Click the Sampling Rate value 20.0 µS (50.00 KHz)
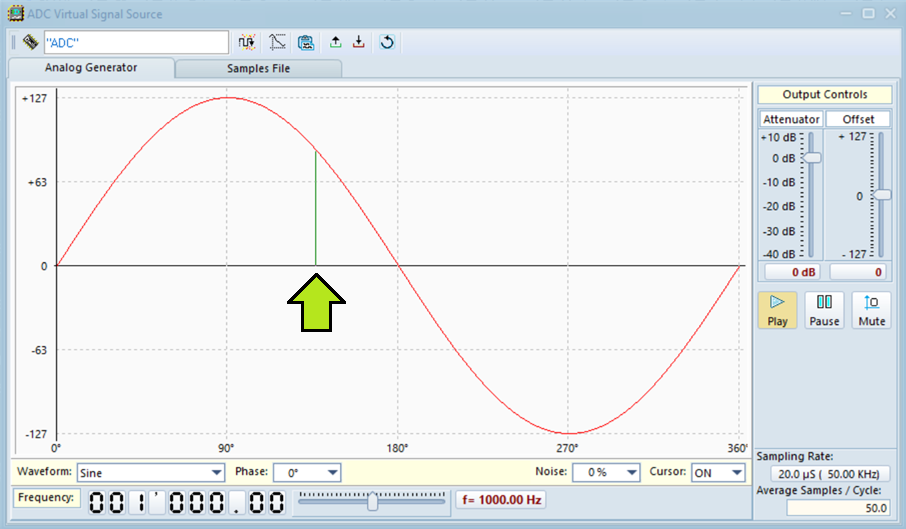The image size is (906, 529). point(829,474)
